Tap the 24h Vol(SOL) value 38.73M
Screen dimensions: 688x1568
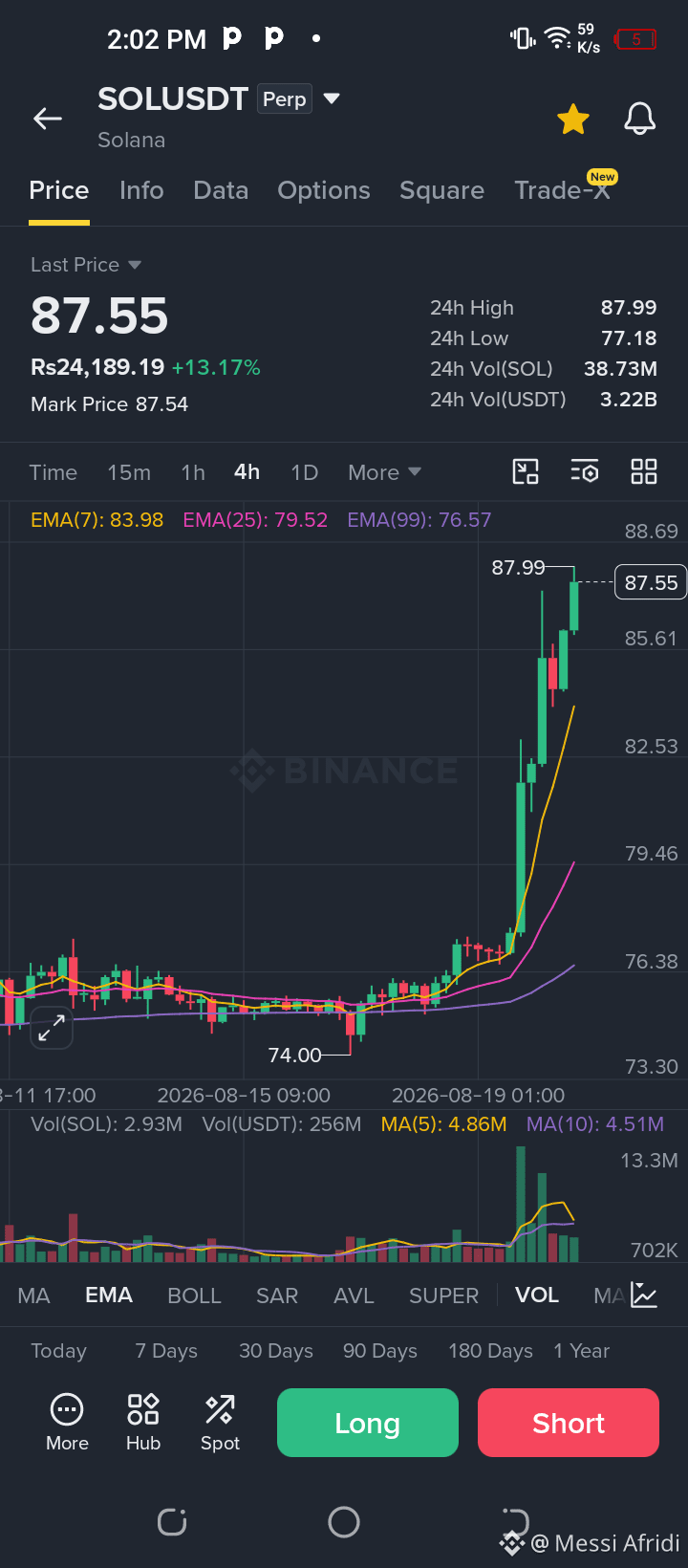coord(621,369)
